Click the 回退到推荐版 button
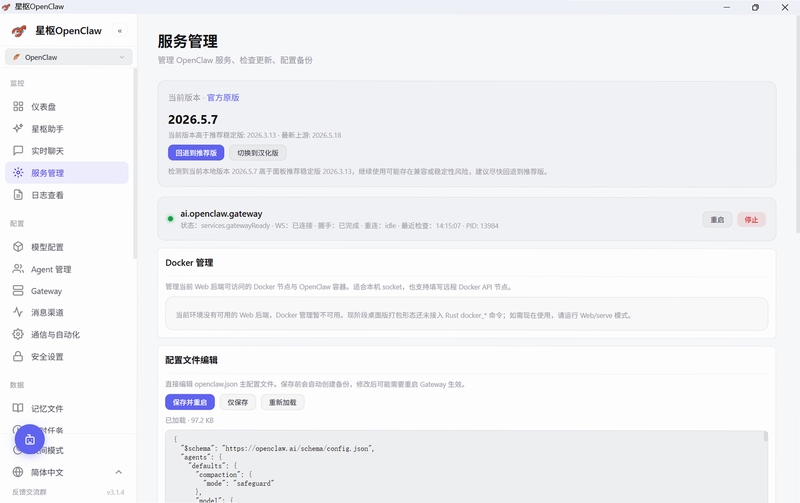The image size is (800, 503). click(196, 153)
